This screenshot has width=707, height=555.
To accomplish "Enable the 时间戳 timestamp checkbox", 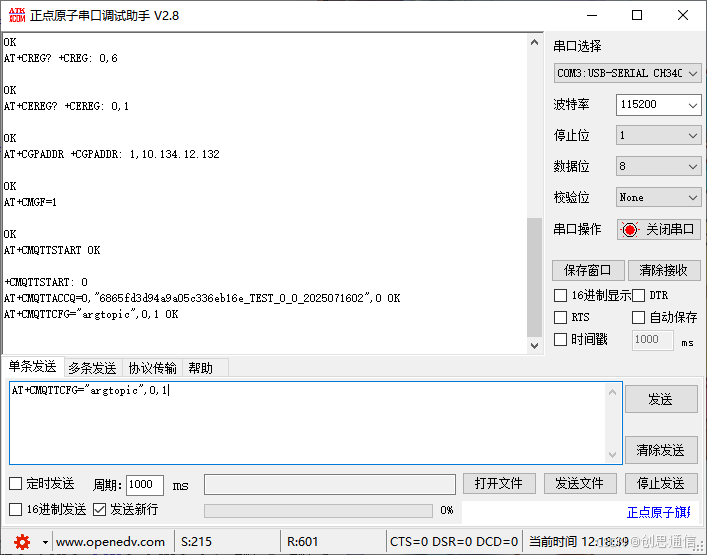I will tap(560, 339).
